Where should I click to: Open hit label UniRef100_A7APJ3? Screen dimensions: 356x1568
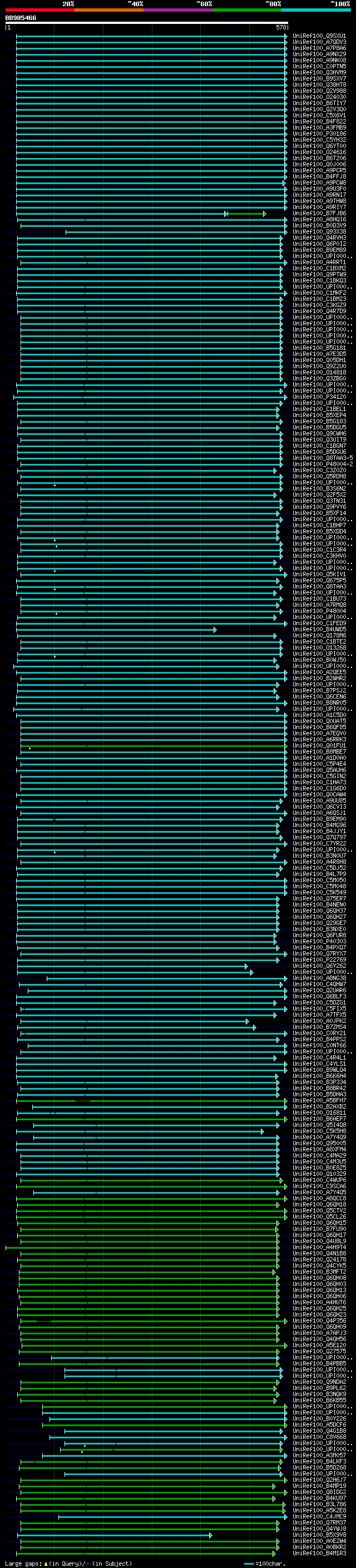(319, 1332)
